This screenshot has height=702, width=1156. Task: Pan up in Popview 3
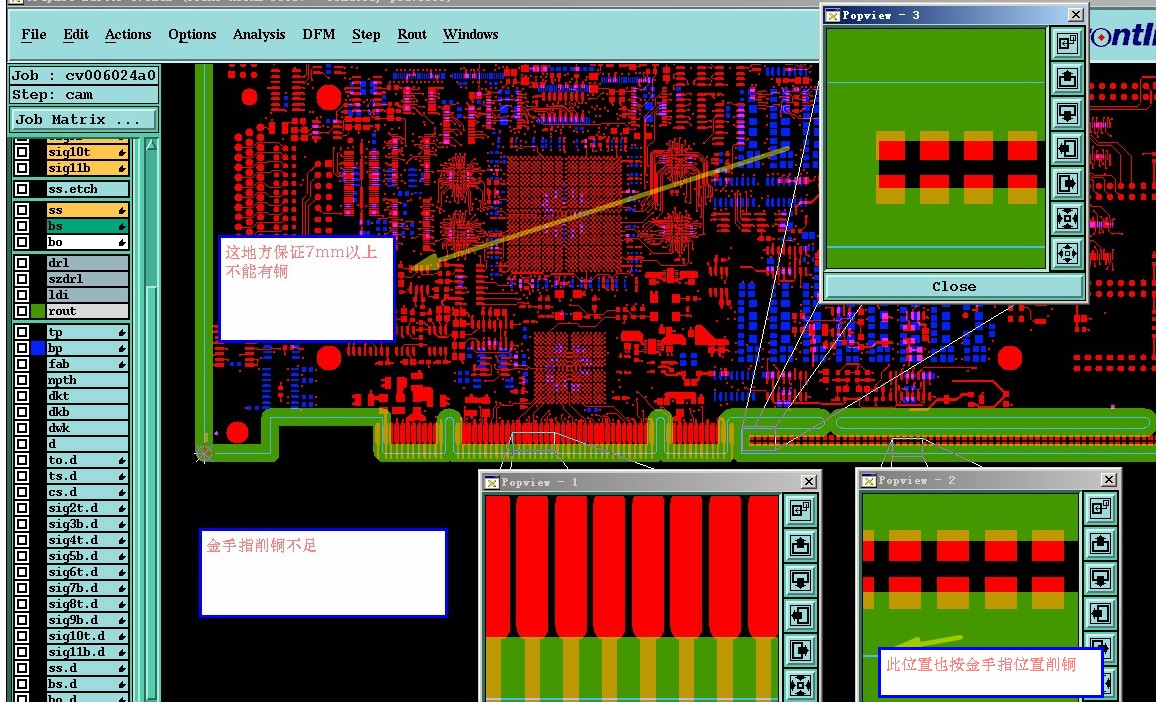click(x=1067, y=78)
